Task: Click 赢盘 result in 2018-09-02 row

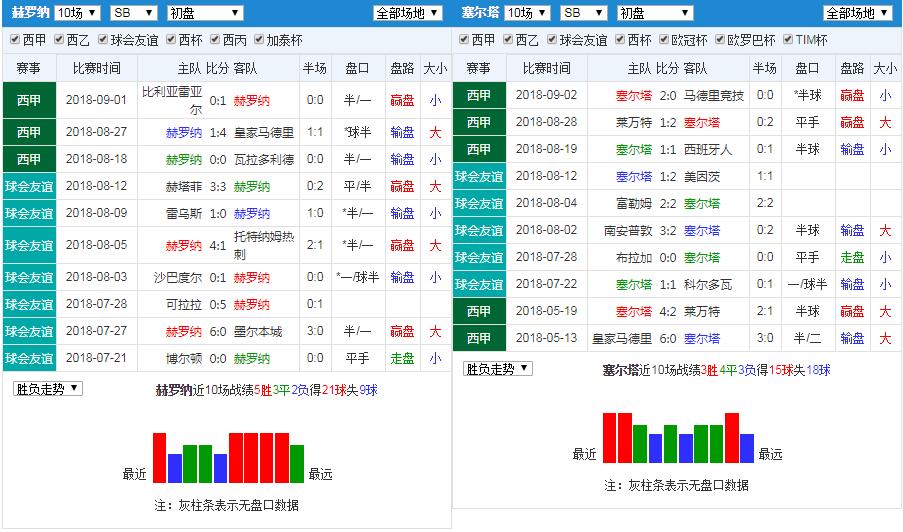Action: pyautogui.click(x=852, y=96)
